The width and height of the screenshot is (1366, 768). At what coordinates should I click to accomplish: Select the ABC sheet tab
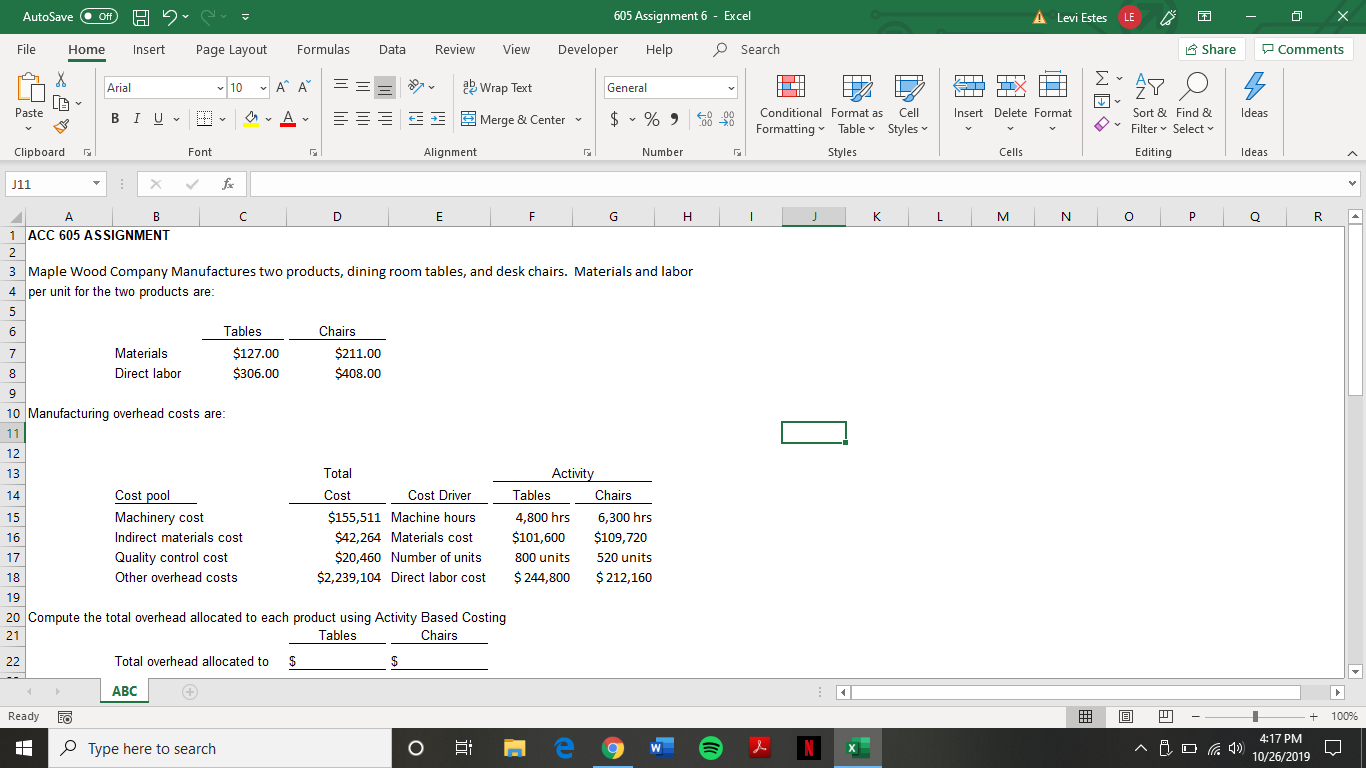pos(125,691)
